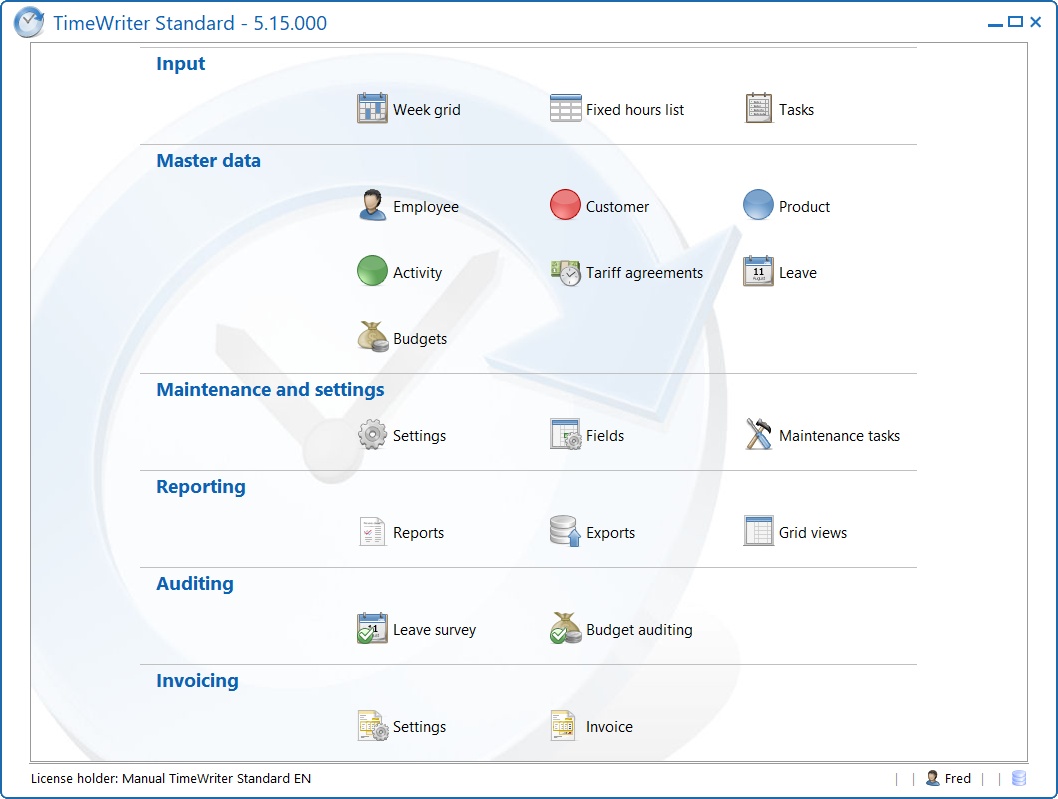The width and height of the screenshot is (1058, 799).
Task: Click the green Activity circle icon
Action: pos(372,271)
